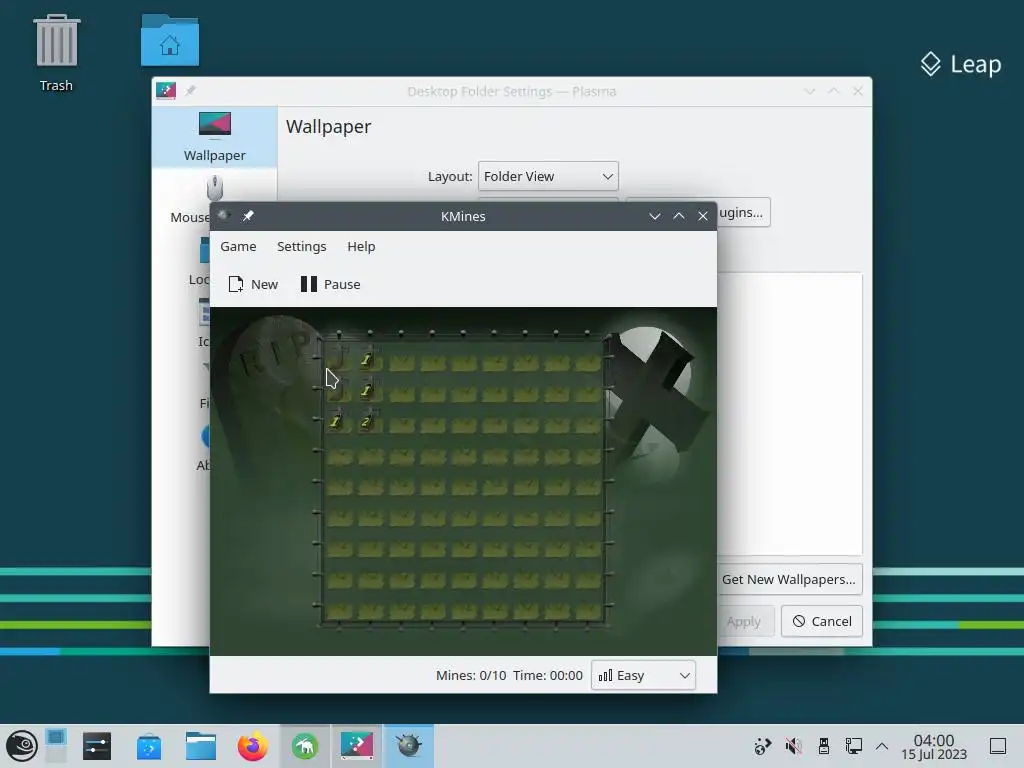Click the Mines: 0/10 status text
The height and width of the screenshot is (768, 1024).
(x=471, y=675)
